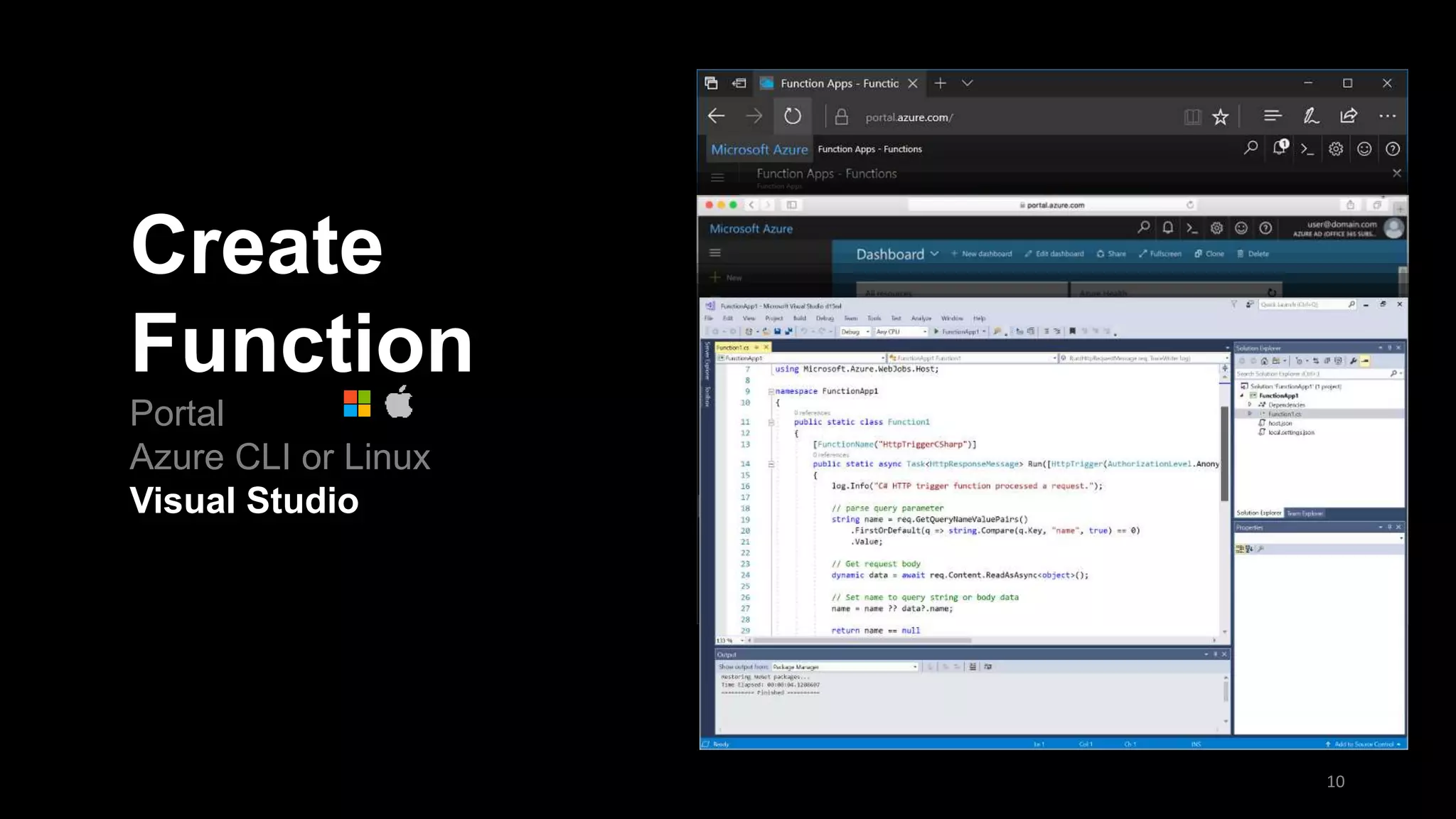Viewport: 1456px width, 819px height.
Task: Open Edge reading view book icon
Action: [1192, 117]
